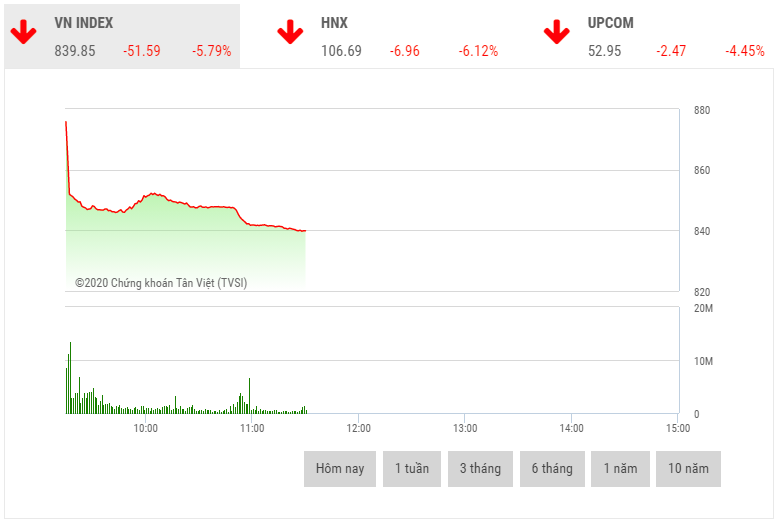The width and height of the screenshot is (779, 523).
Task: Click the HNX percent change -6.12%
Action: tap(478, 51)
